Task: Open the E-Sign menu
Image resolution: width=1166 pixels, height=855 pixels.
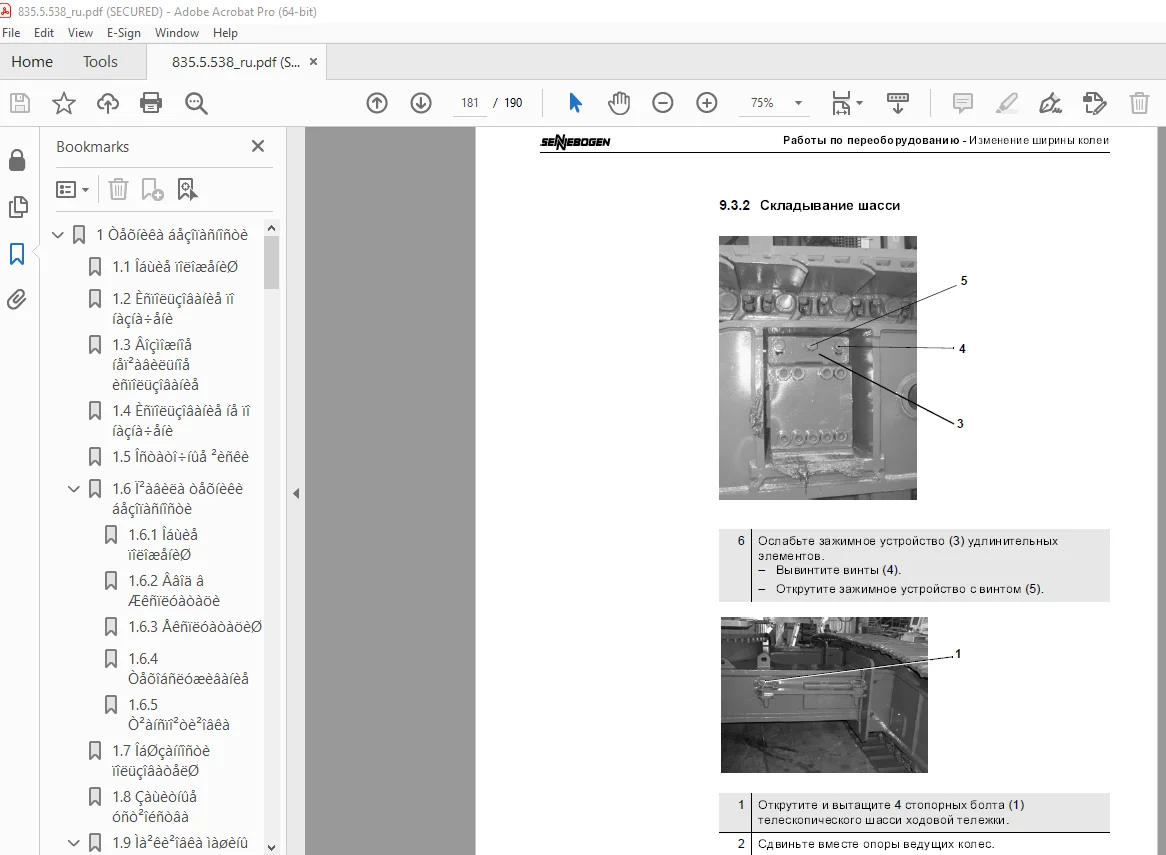Action: pyautogui.click(x=123, y=33)
